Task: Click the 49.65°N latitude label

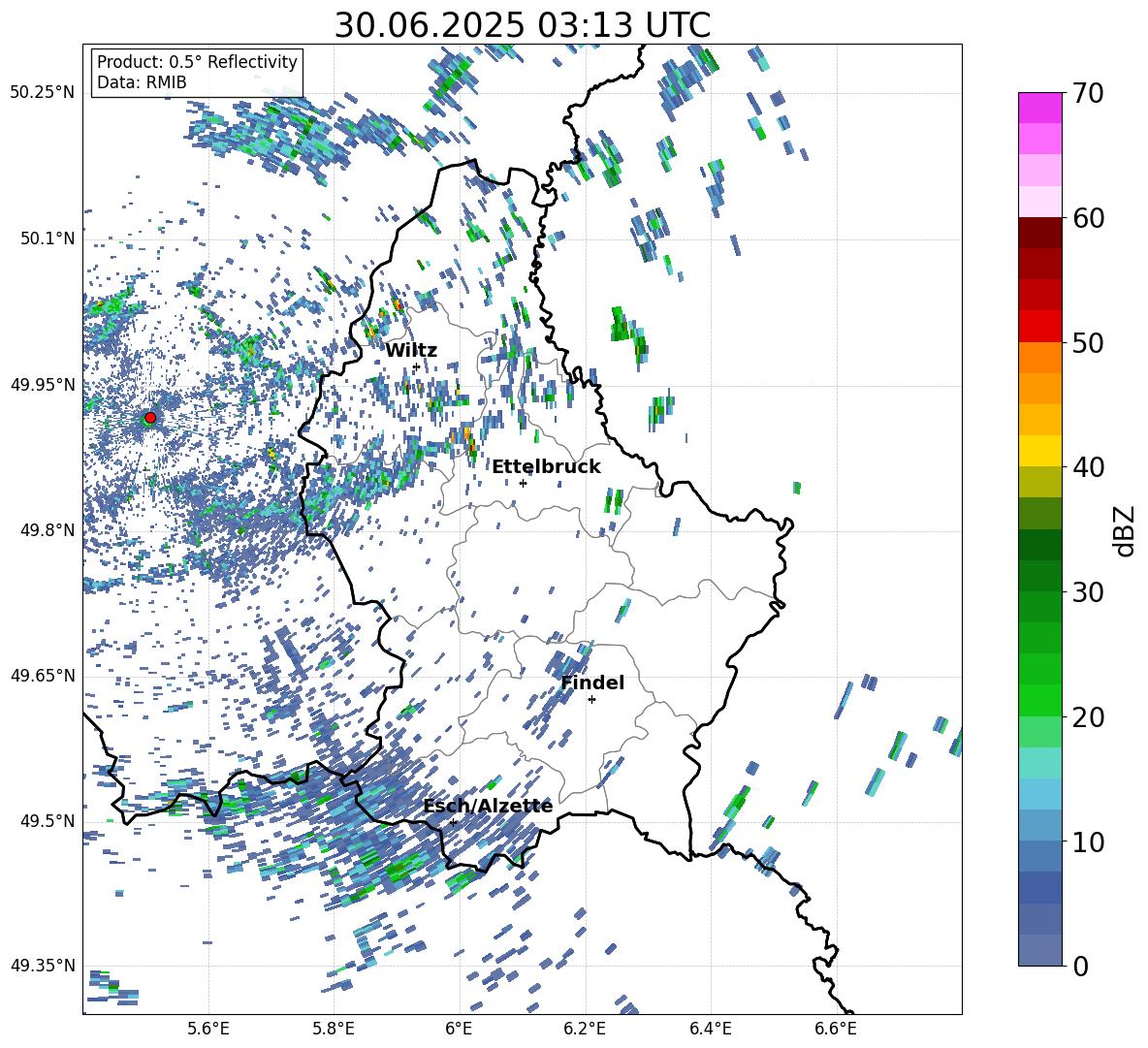Action: (43, 675)
